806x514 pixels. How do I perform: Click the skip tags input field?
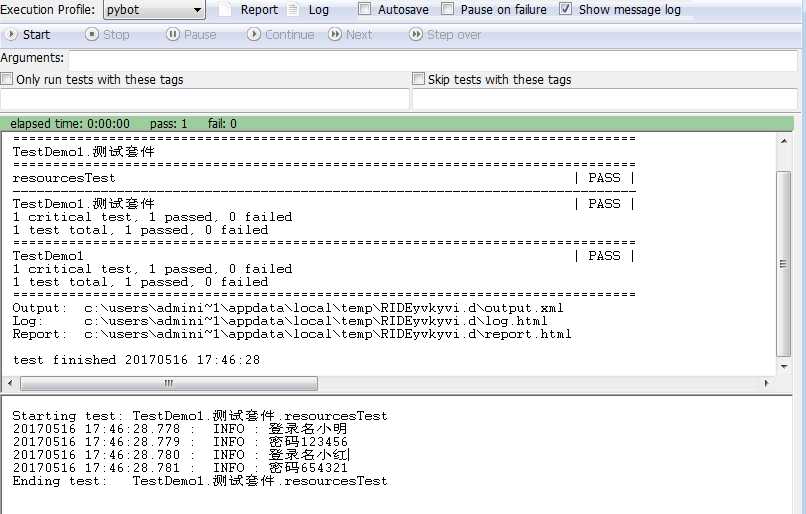point(605,99)
